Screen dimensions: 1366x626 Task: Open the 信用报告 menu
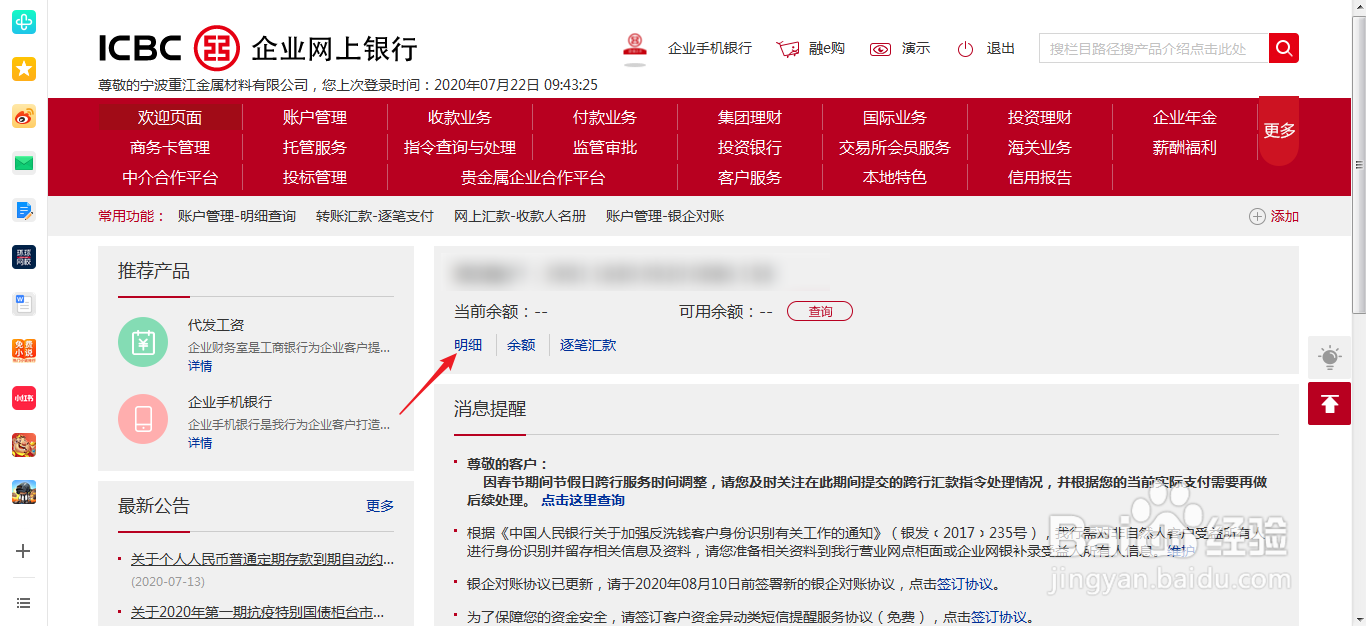point(1040,177)
